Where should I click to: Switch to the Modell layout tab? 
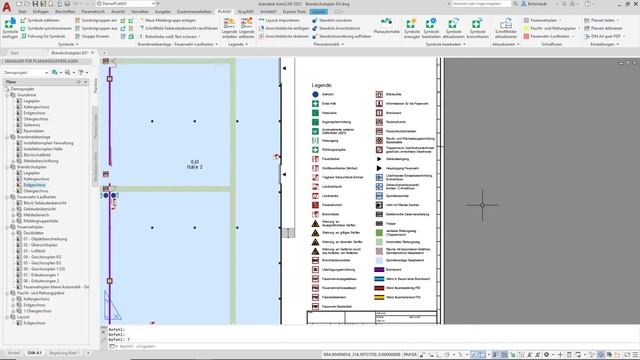(13, 353)
